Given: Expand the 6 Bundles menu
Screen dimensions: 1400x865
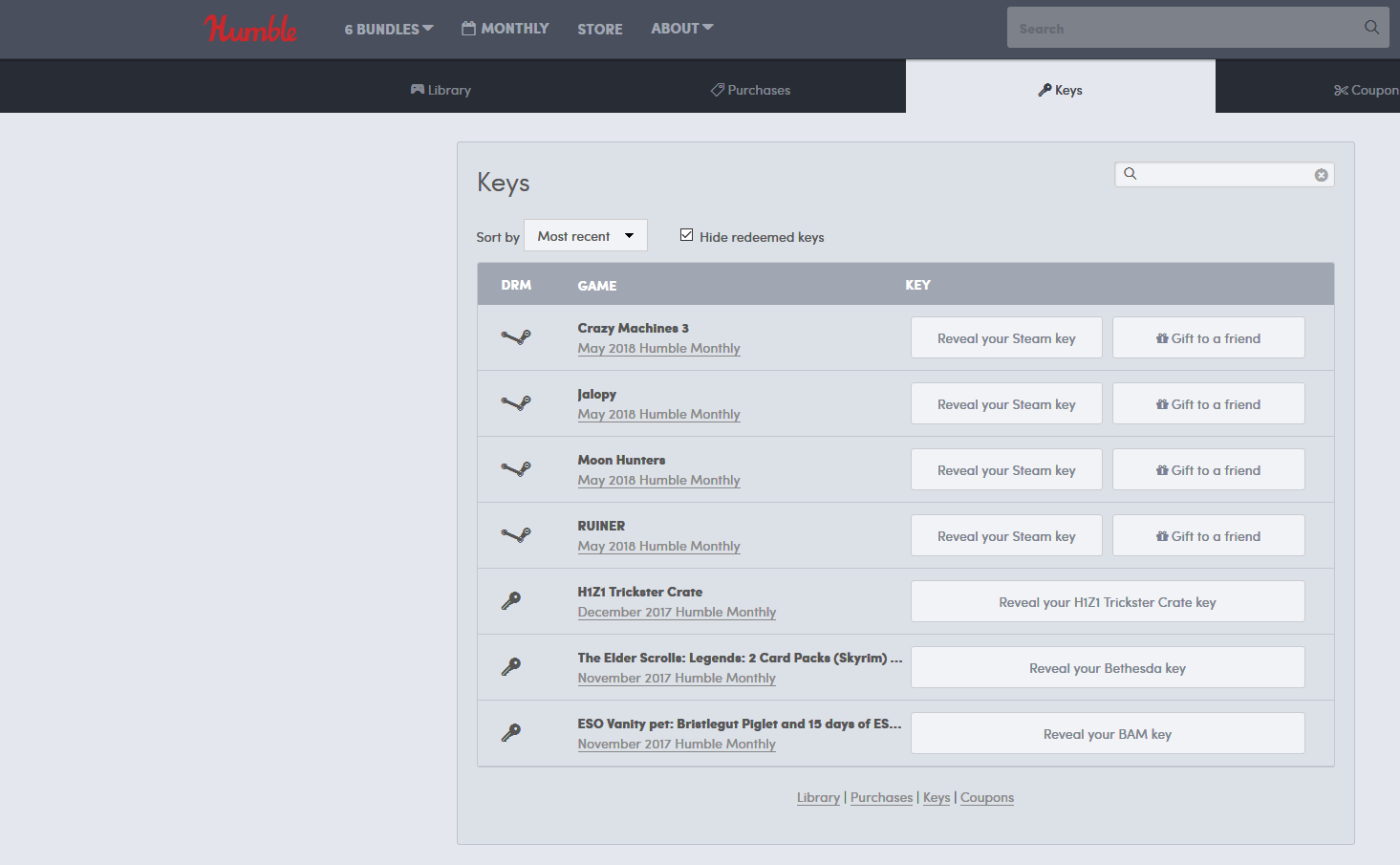Looking at the screenshot, I should pyautogui.click(x=388, y=29).
